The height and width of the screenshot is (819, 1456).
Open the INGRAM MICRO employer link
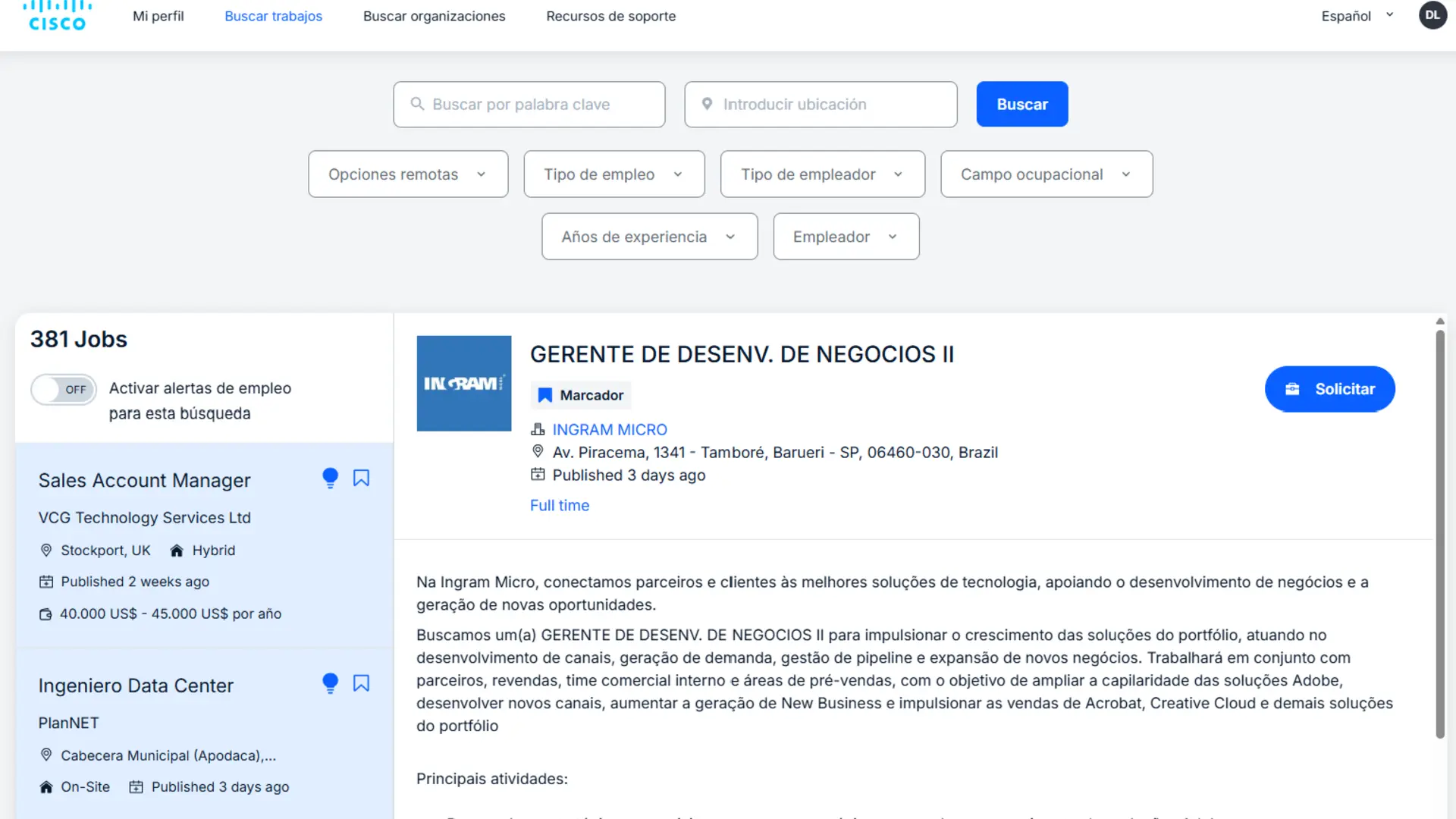(x=610, y=430)
